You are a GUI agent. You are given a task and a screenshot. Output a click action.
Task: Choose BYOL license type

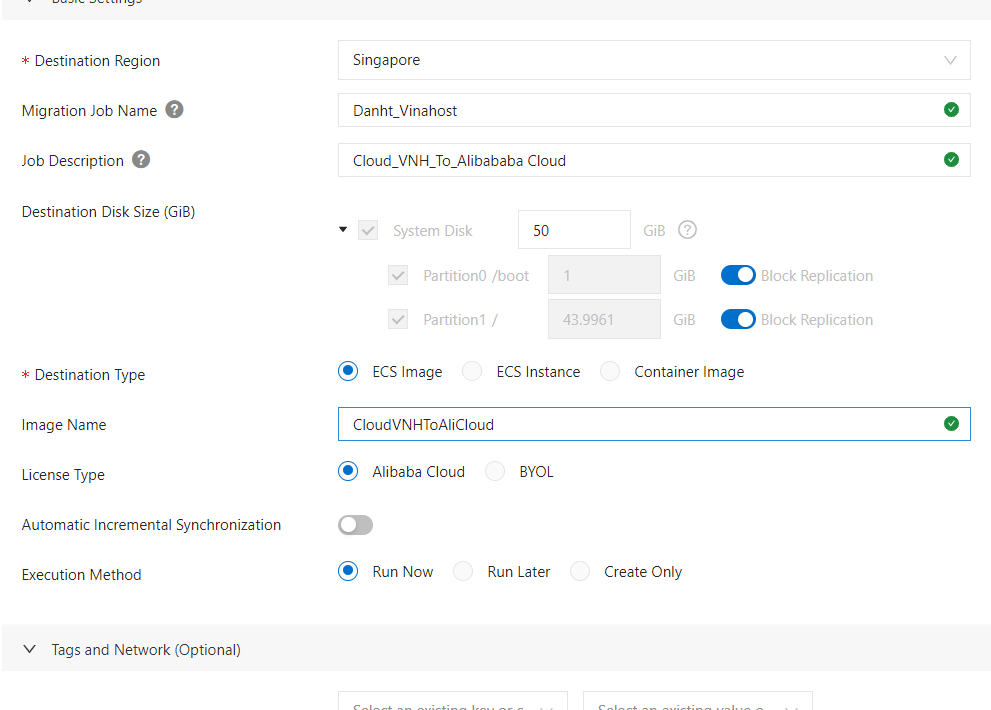tap(495, 472)
